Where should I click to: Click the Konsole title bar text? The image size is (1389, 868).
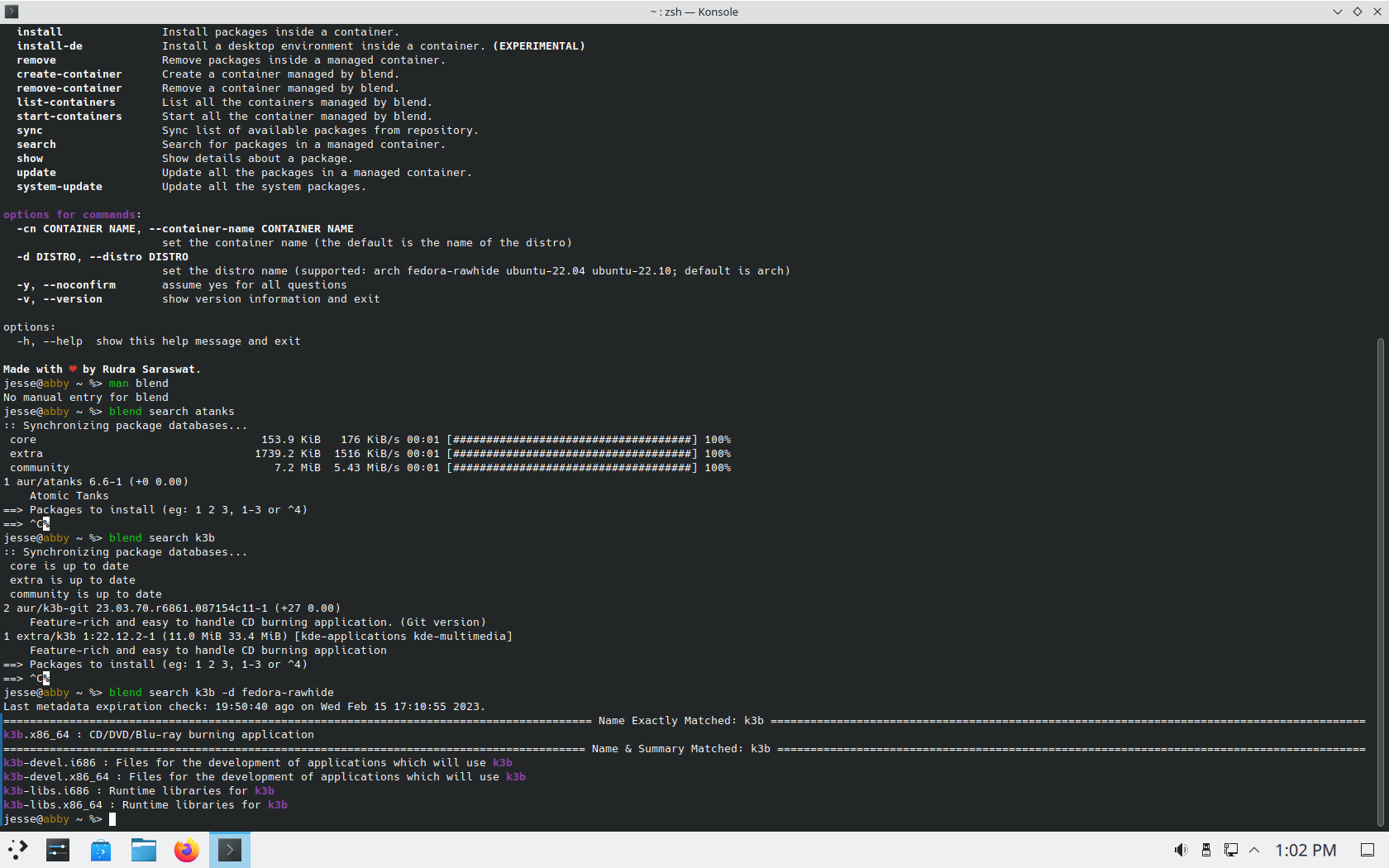694,12
